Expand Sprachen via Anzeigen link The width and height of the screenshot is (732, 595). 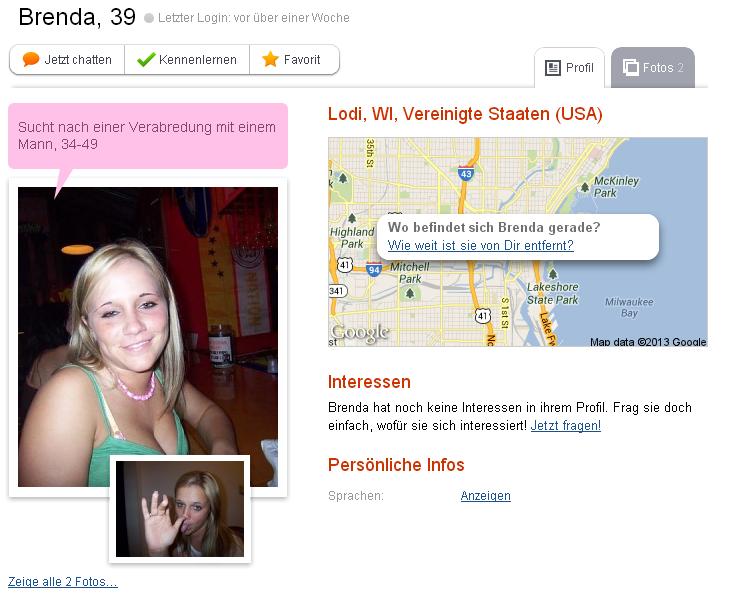tap(486, 496)
